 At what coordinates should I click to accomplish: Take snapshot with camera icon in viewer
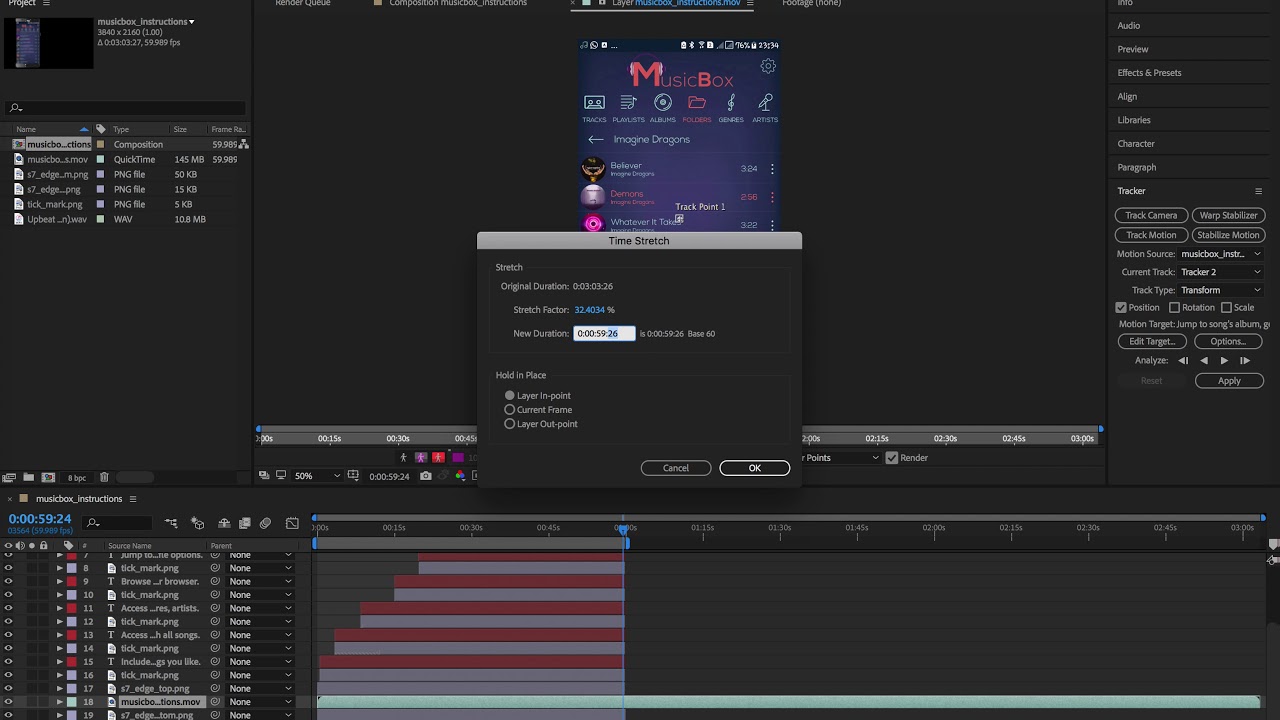[x=426, y=476]
